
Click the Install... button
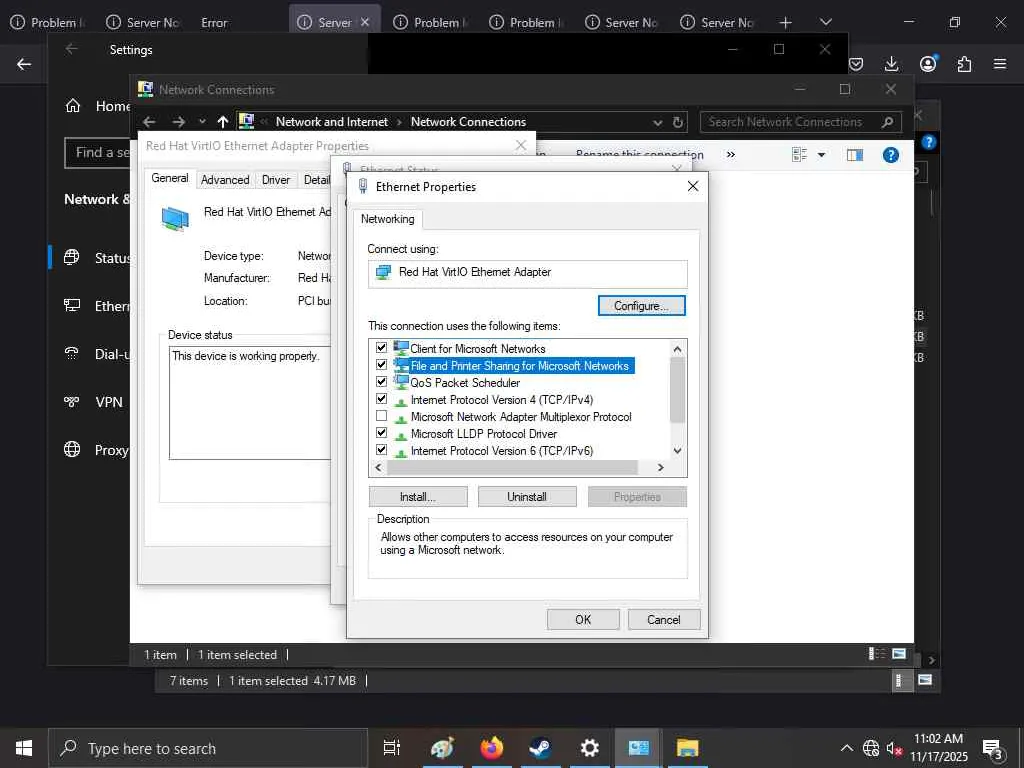click(418, 497)
